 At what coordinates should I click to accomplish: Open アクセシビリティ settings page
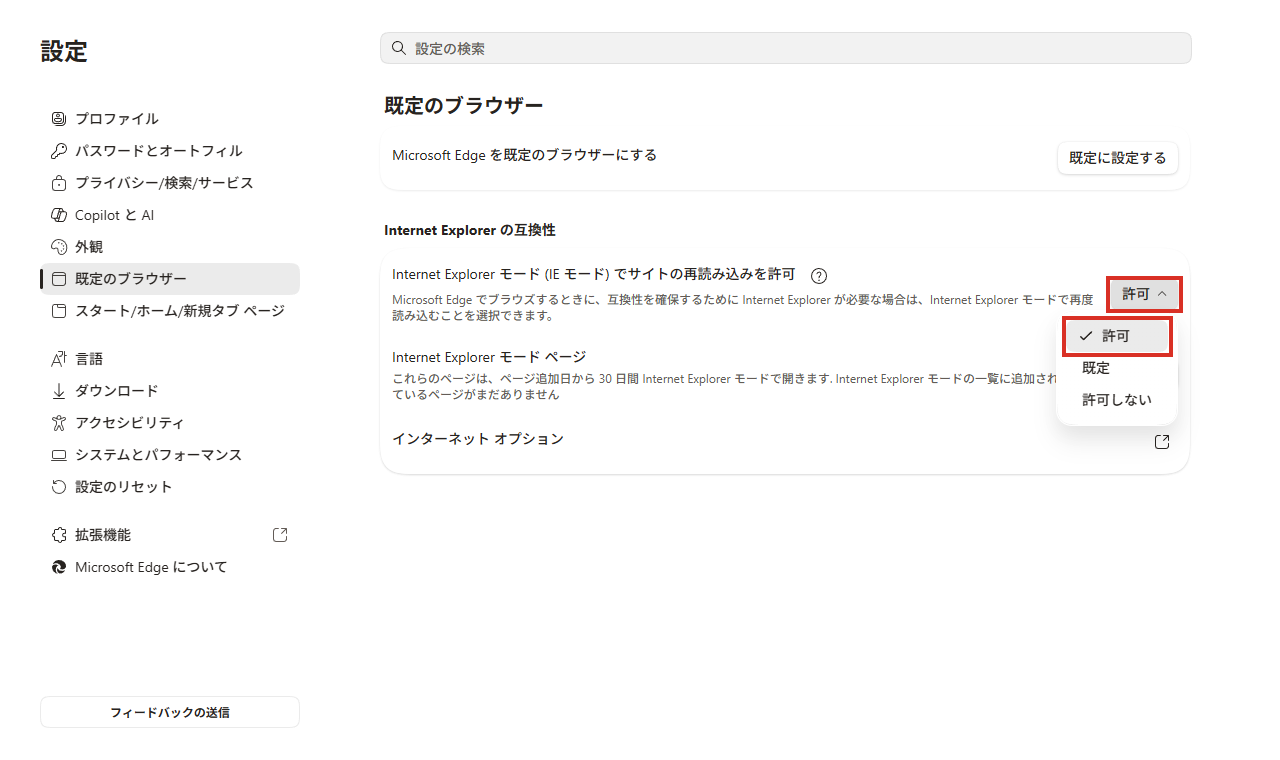tap(170, 423)
